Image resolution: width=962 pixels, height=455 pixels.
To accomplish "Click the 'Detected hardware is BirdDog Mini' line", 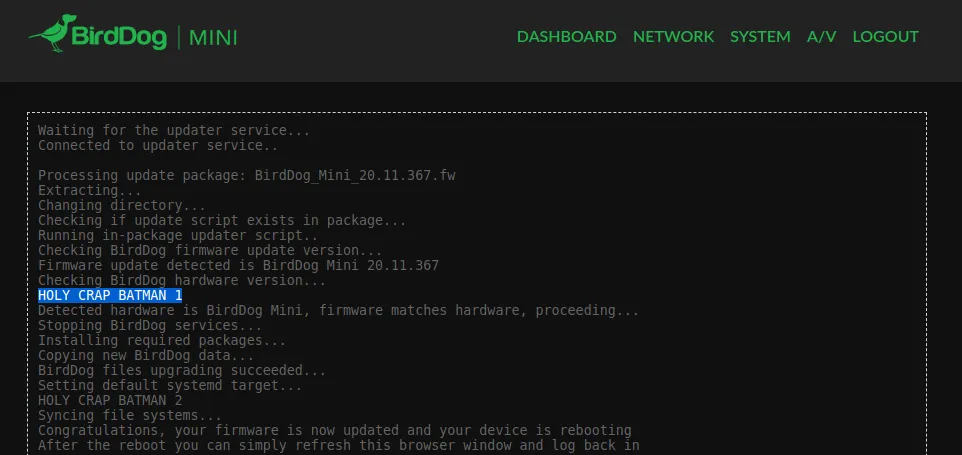I will pyautogui.click(x=338, y=310).
